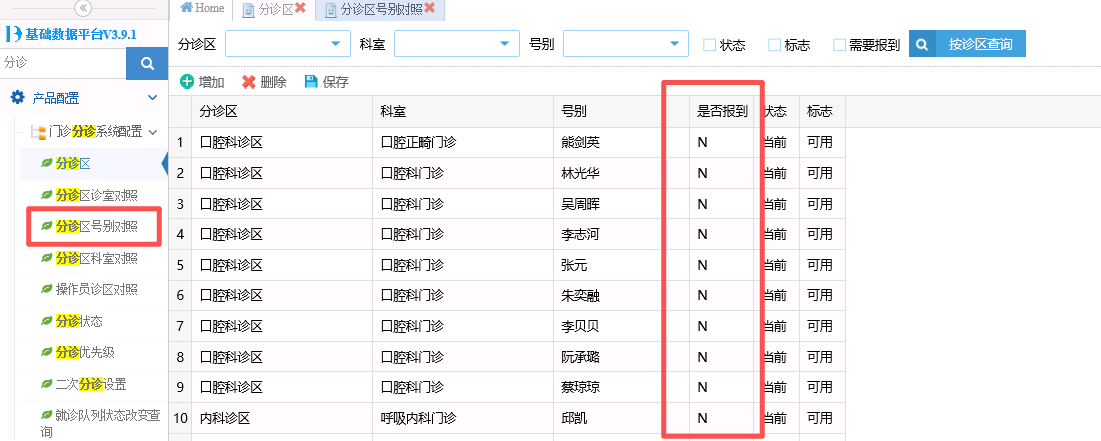Enable the 状态 checkbox
The image size is (1101, 441).
(709, 45)
